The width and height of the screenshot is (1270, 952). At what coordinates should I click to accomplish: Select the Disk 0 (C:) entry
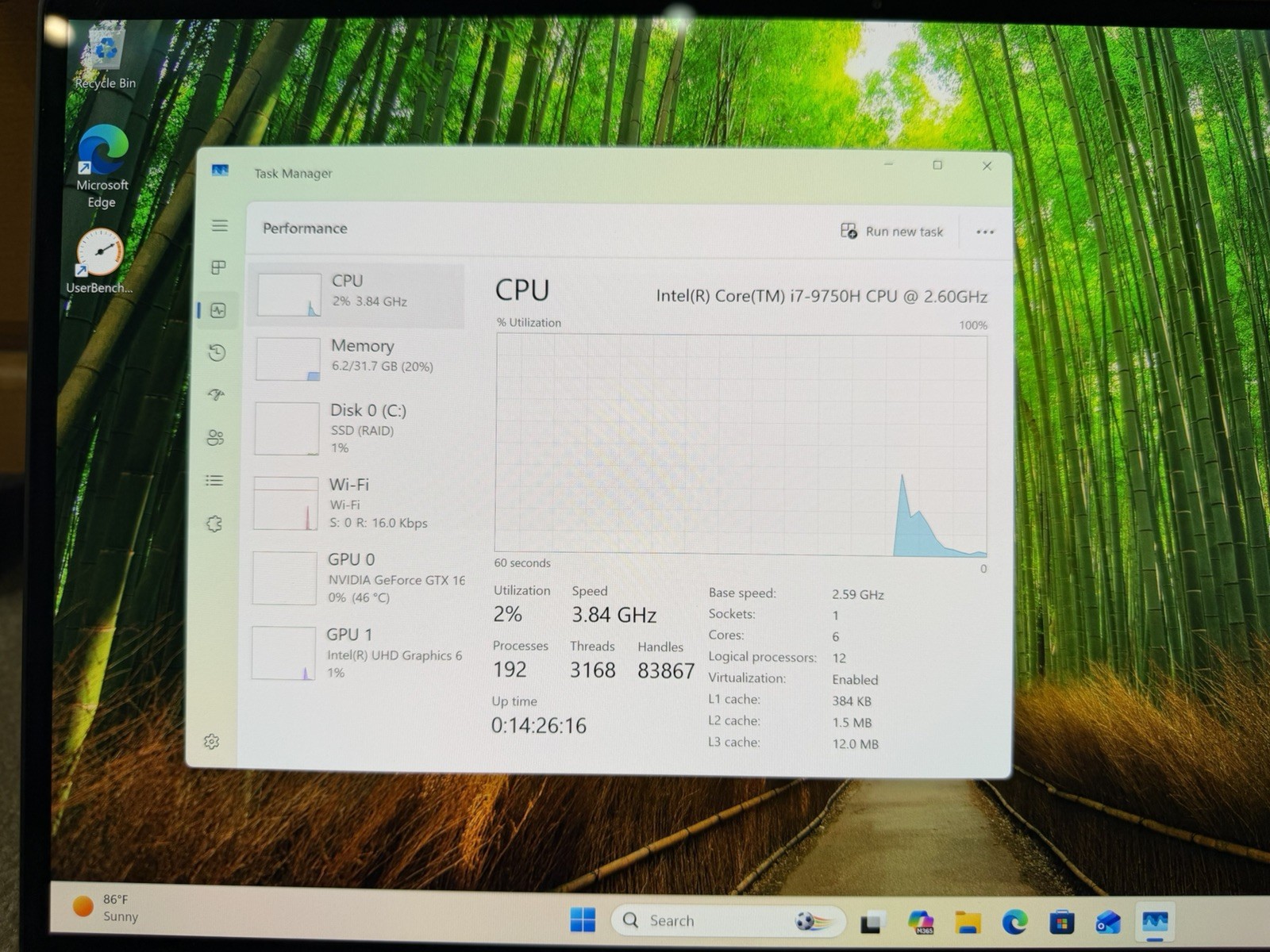[x=356, y=428]
